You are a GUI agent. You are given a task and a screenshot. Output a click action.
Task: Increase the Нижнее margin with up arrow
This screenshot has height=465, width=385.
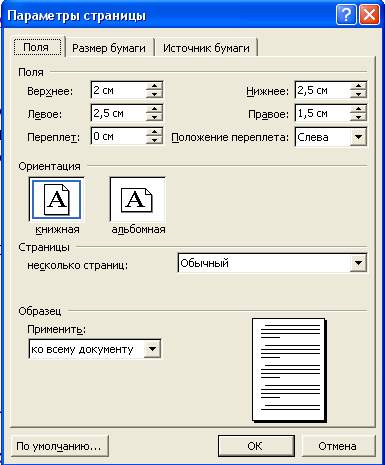click(x=358, y=86)
